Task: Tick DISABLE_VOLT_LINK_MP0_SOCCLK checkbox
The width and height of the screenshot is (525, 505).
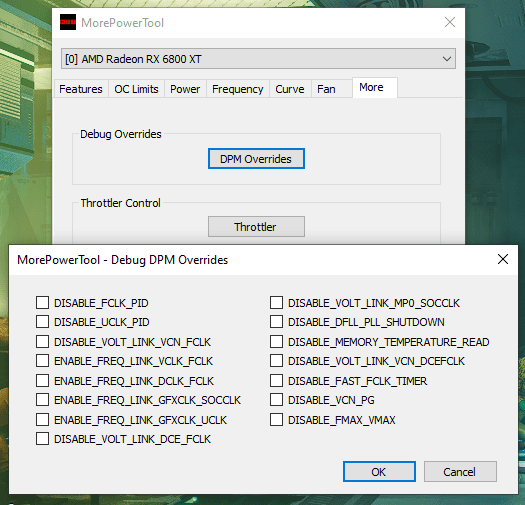Action: tap(276, 302)
